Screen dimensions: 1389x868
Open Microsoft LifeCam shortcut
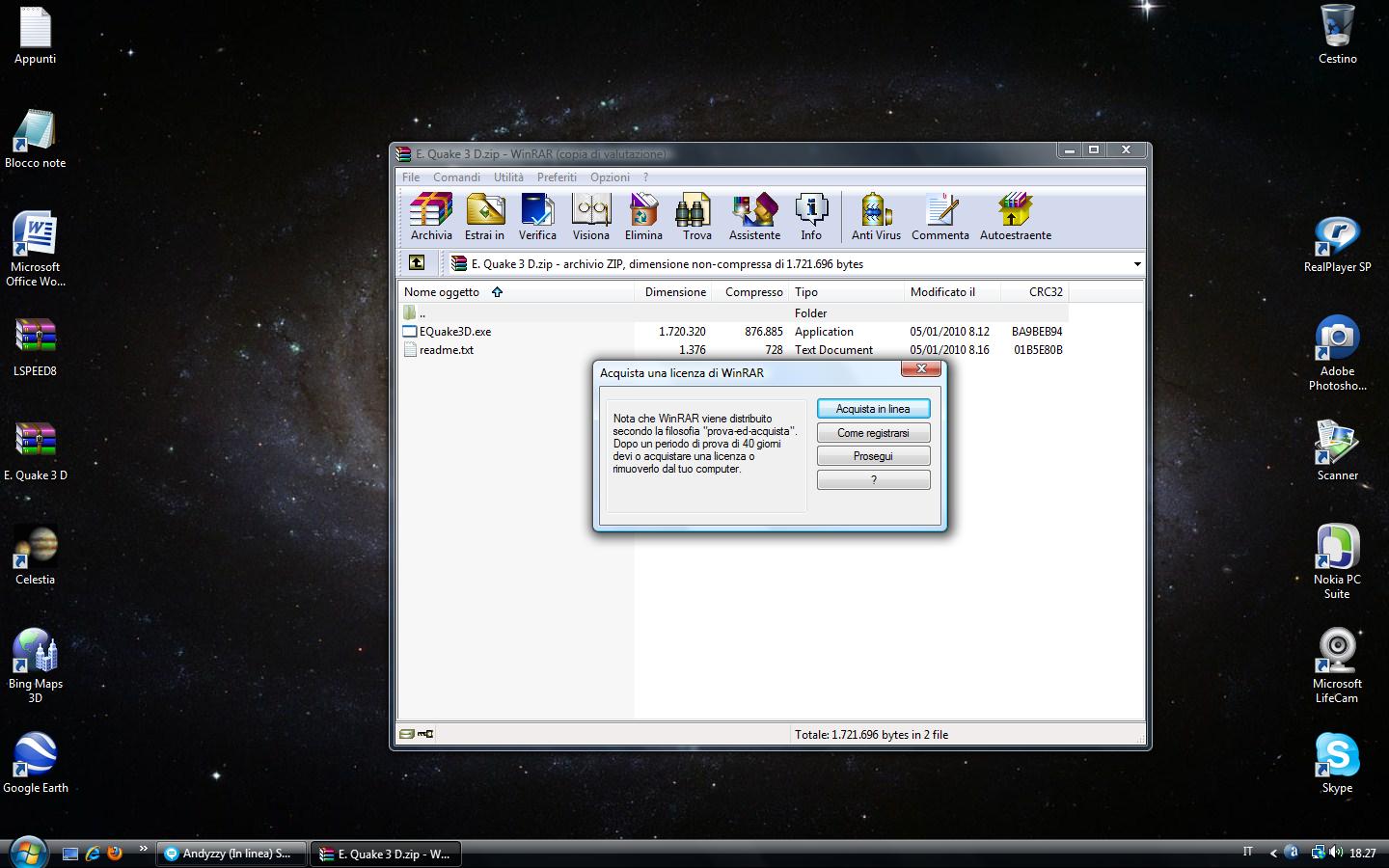tap(1338, 665)
